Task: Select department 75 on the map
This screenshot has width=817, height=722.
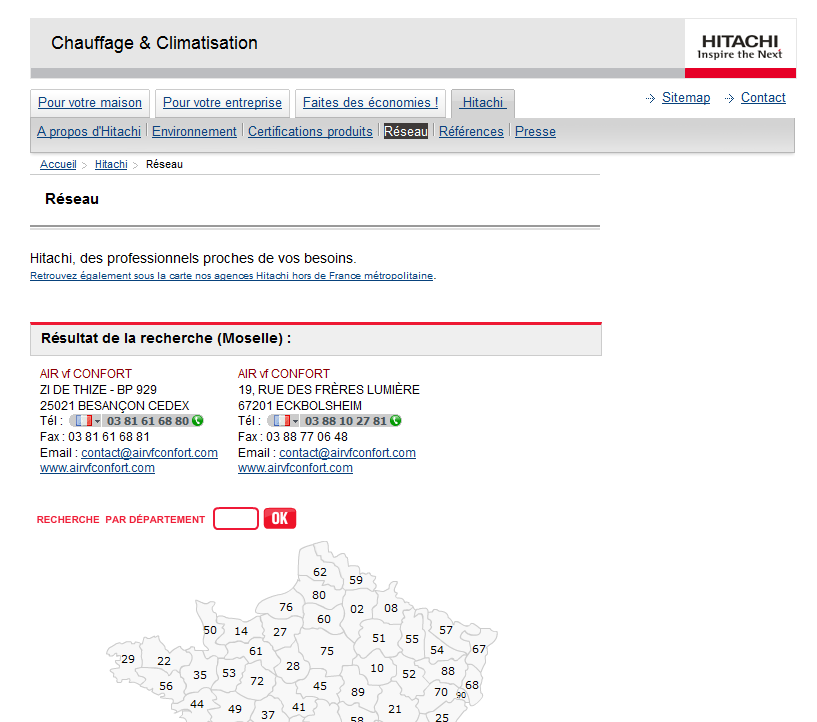Action: pyautogui.click(x=327, y=651)
